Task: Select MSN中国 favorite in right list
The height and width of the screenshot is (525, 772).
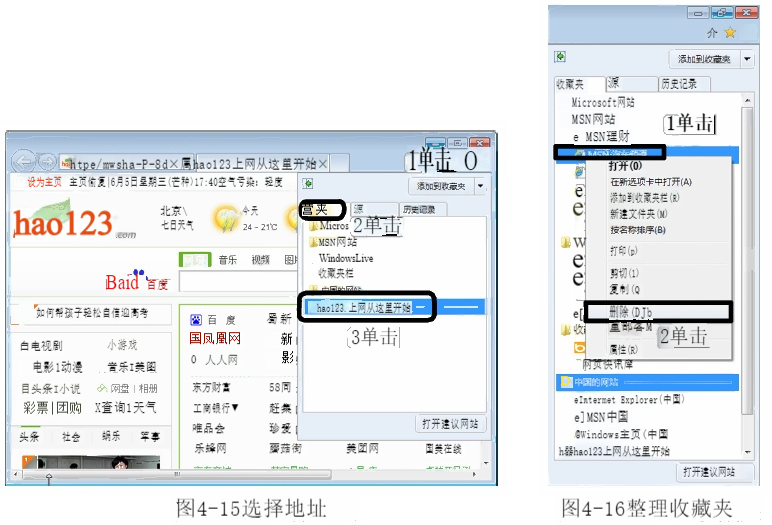Action: (601, 417)
